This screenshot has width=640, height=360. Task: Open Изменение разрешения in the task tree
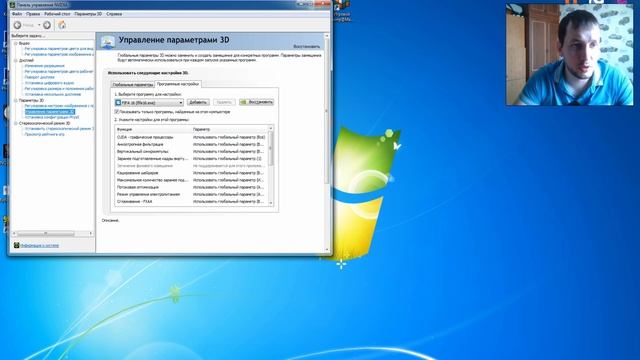44,66
